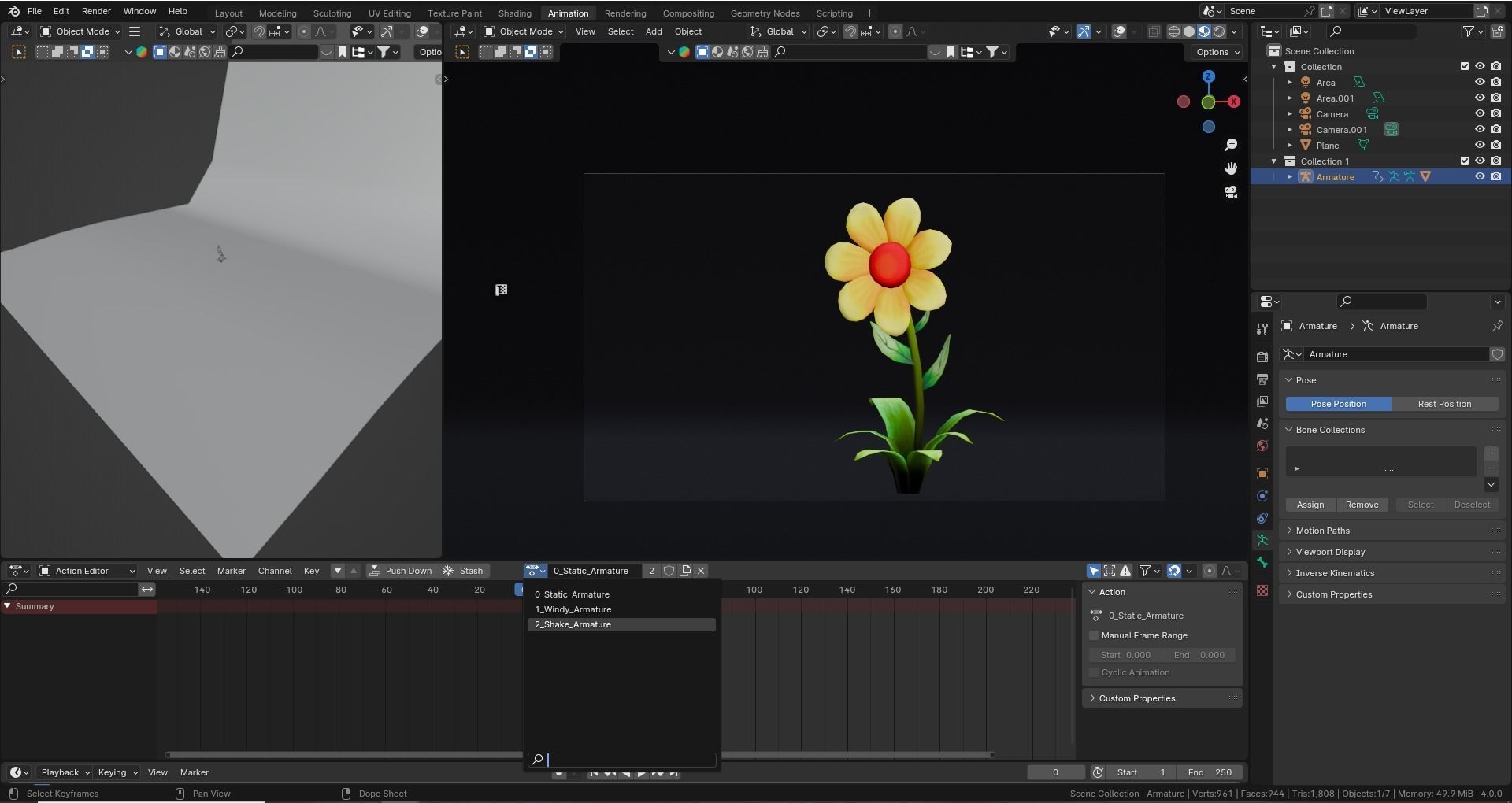This screenshot has height=803, width=1512.
Task: Expand Inverse Kinematics panel
Action: point(1335,573)
